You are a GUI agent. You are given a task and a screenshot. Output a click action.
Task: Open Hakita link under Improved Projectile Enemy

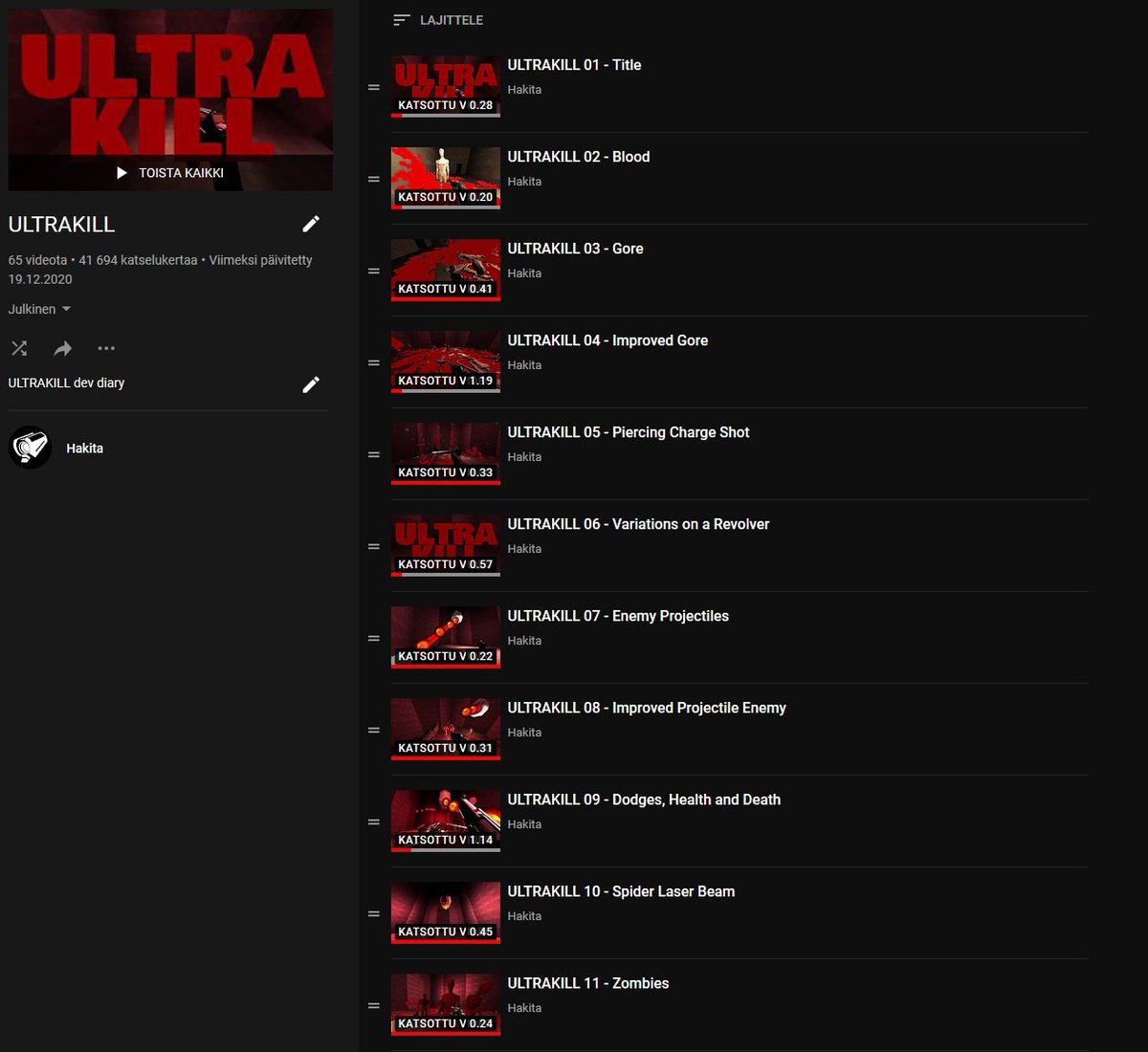coord(524,733)
